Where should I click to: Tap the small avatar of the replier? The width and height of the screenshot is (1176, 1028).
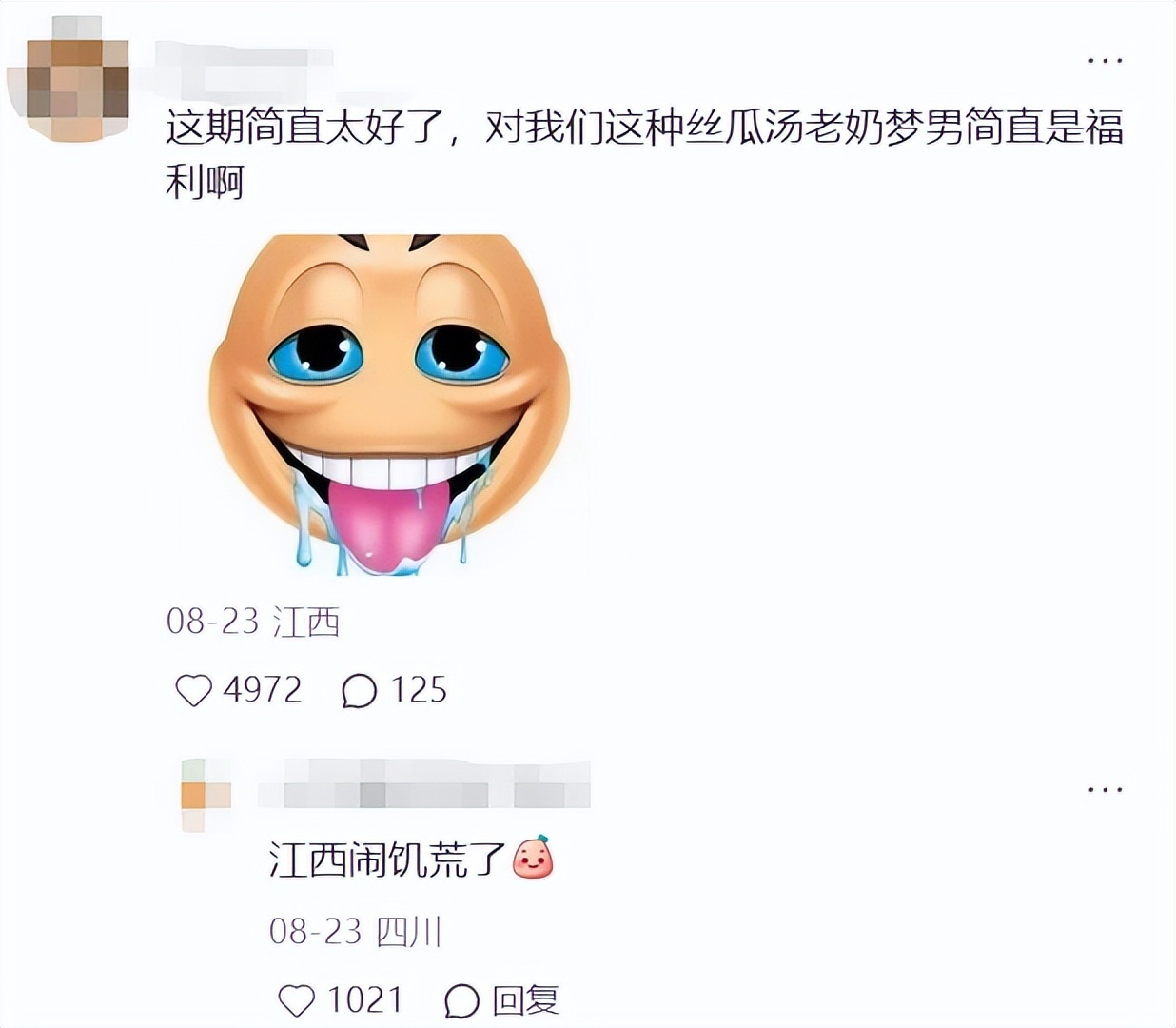206,796
